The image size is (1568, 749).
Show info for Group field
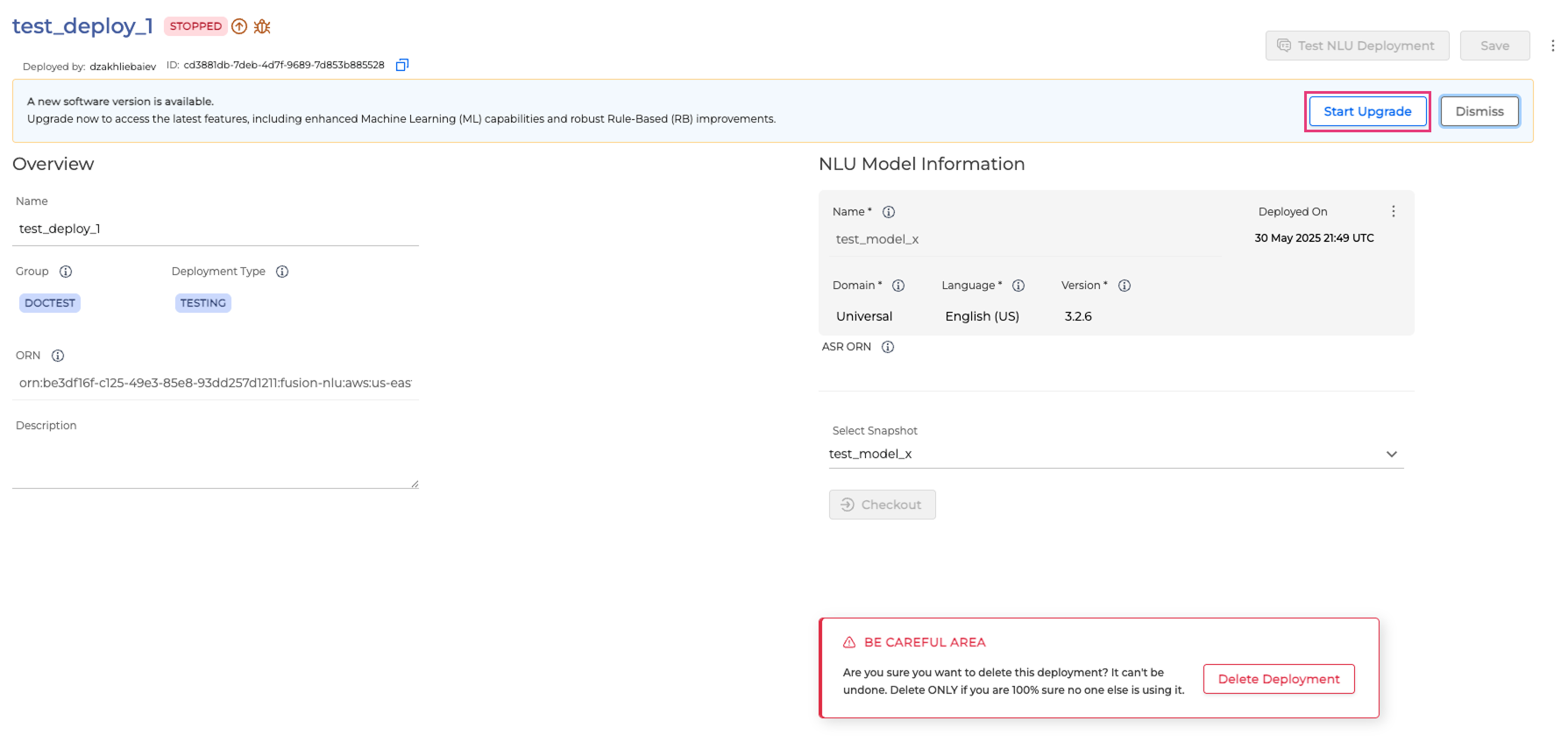[66, 272]
